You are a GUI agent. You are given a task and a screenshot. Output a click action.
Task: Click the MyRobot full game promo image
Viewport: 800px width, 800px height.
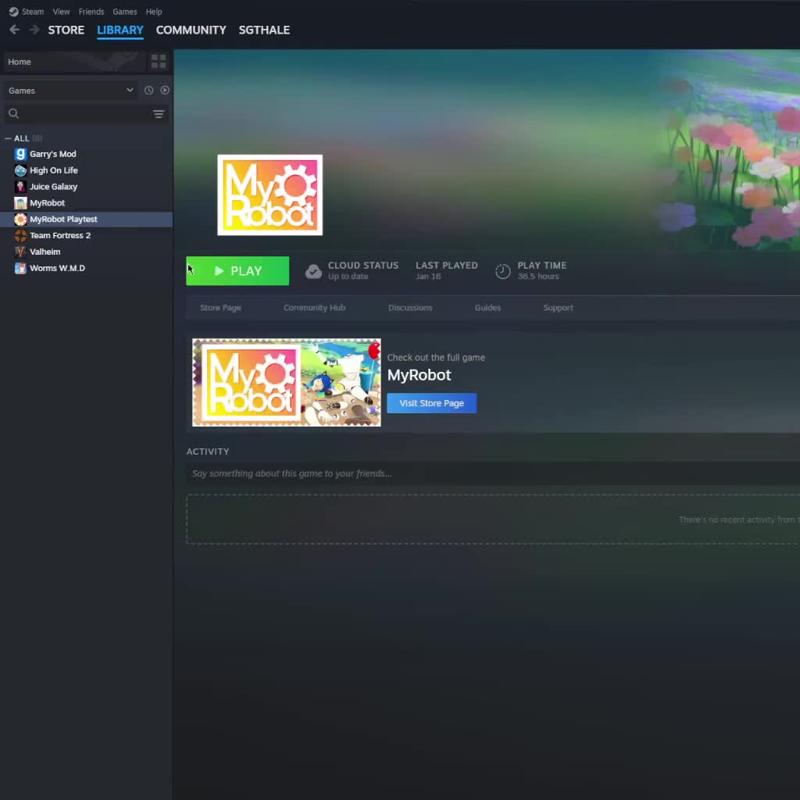tap(286, 382)
